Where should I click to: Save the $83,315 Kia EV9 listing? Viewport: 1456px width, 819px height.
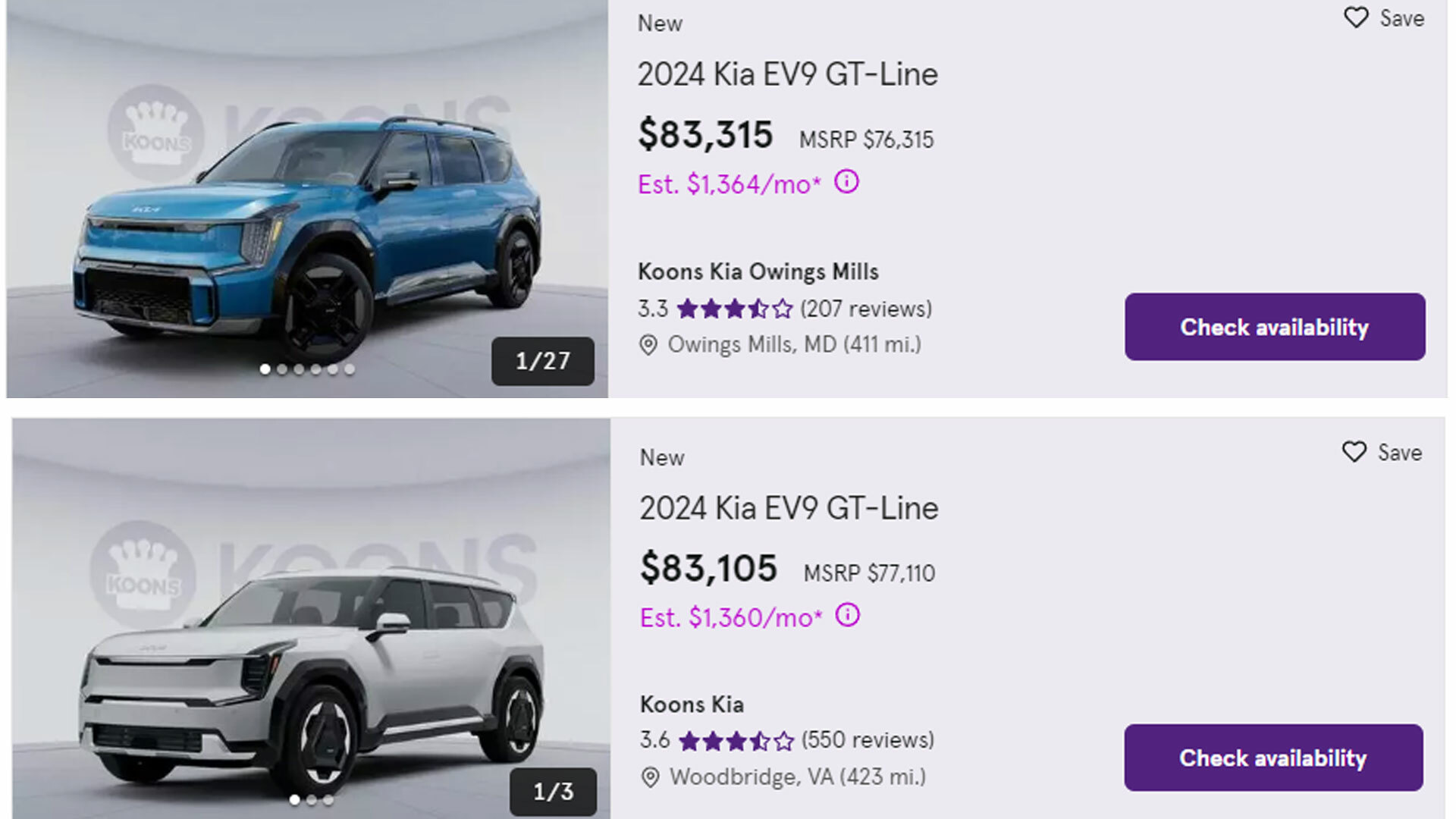[x=1383, y=18]
